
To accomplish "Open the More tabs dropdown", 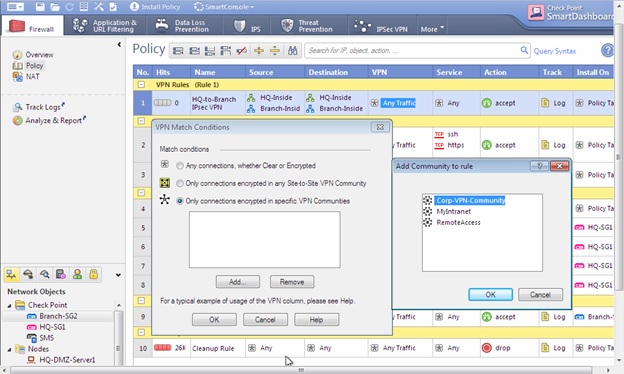I will click(x=432, y=29).
